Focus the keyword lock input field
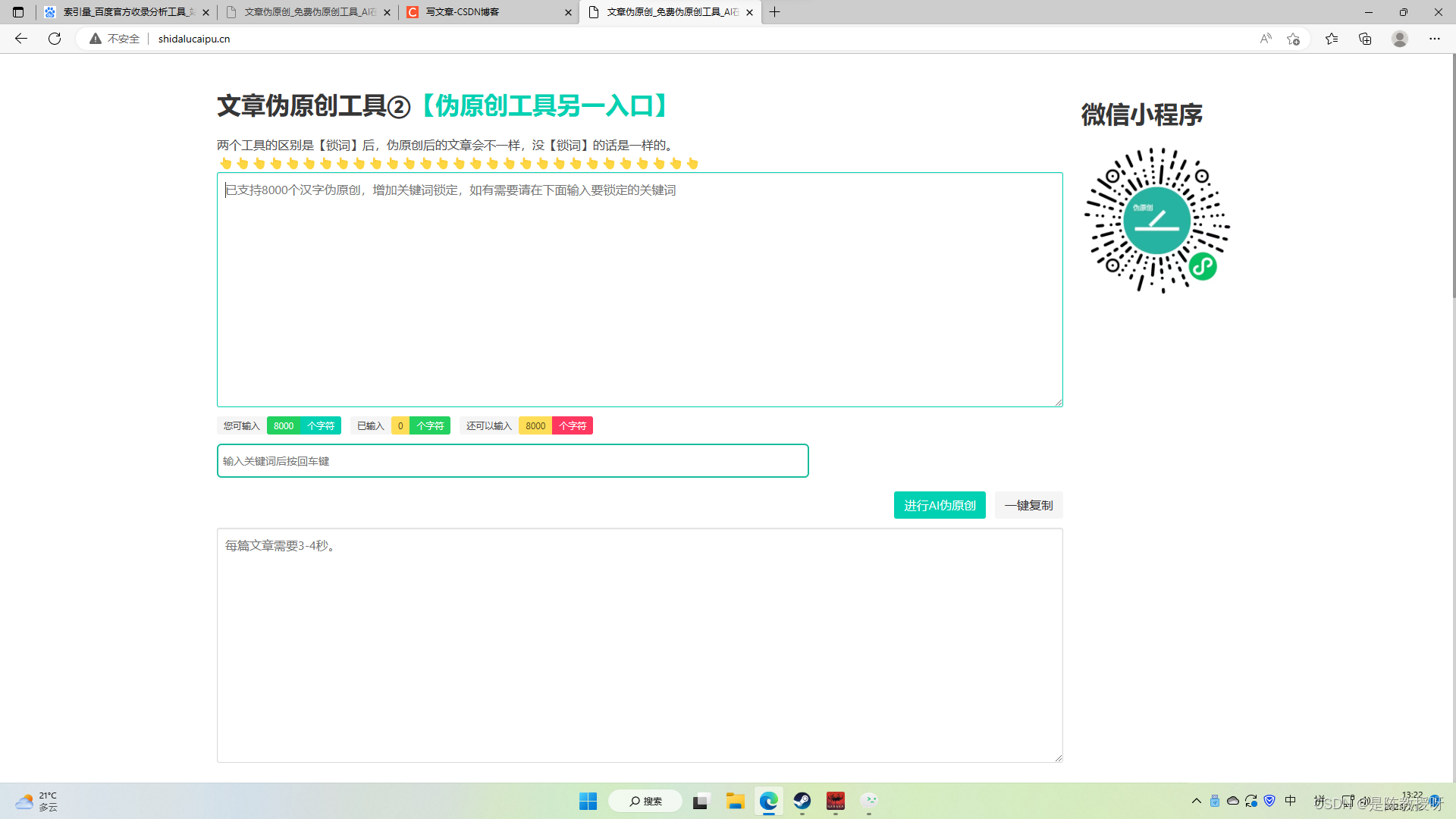 coord(513,461)
